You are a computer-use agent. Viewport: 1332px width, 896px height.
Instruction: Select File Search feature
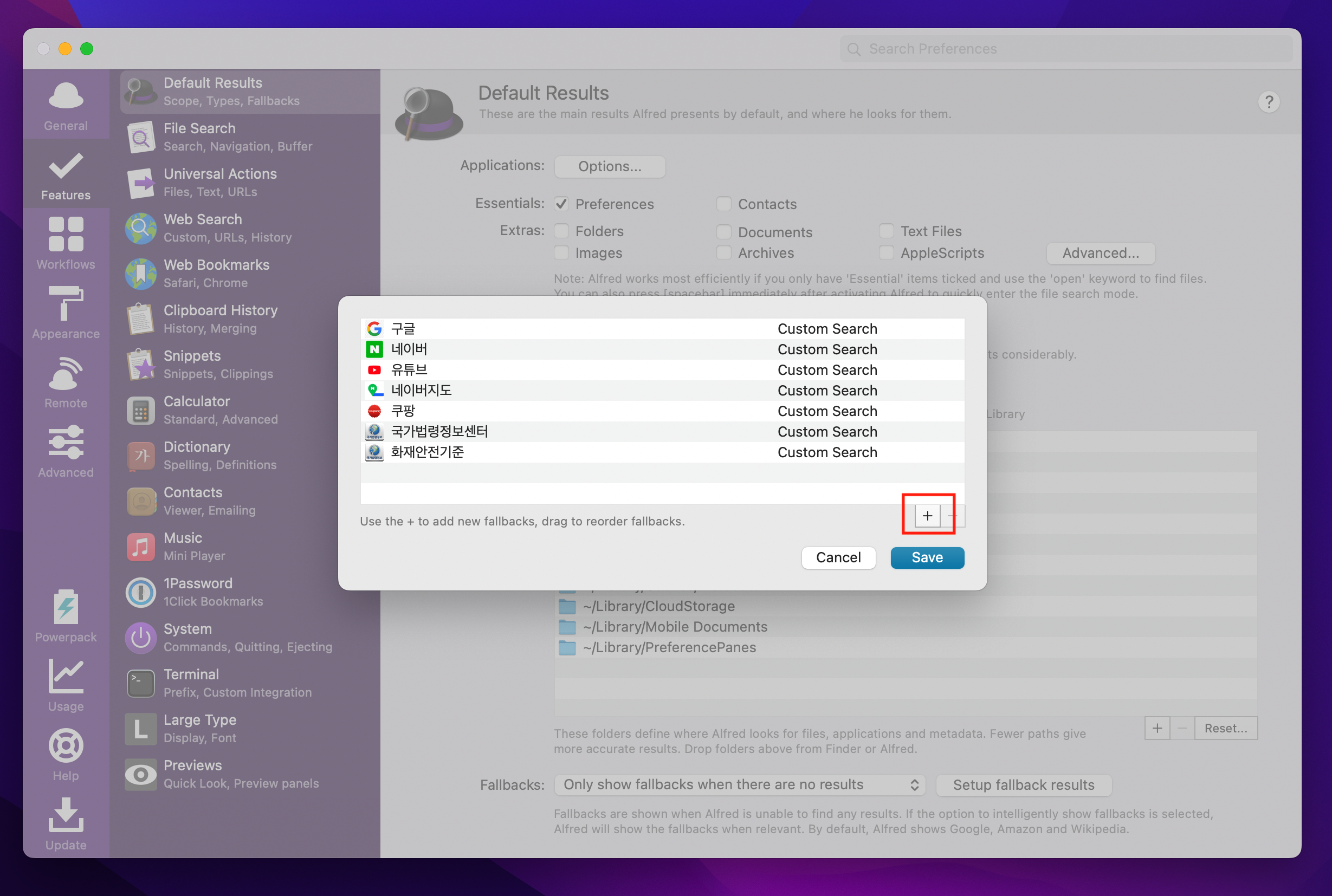click(250, 137)
